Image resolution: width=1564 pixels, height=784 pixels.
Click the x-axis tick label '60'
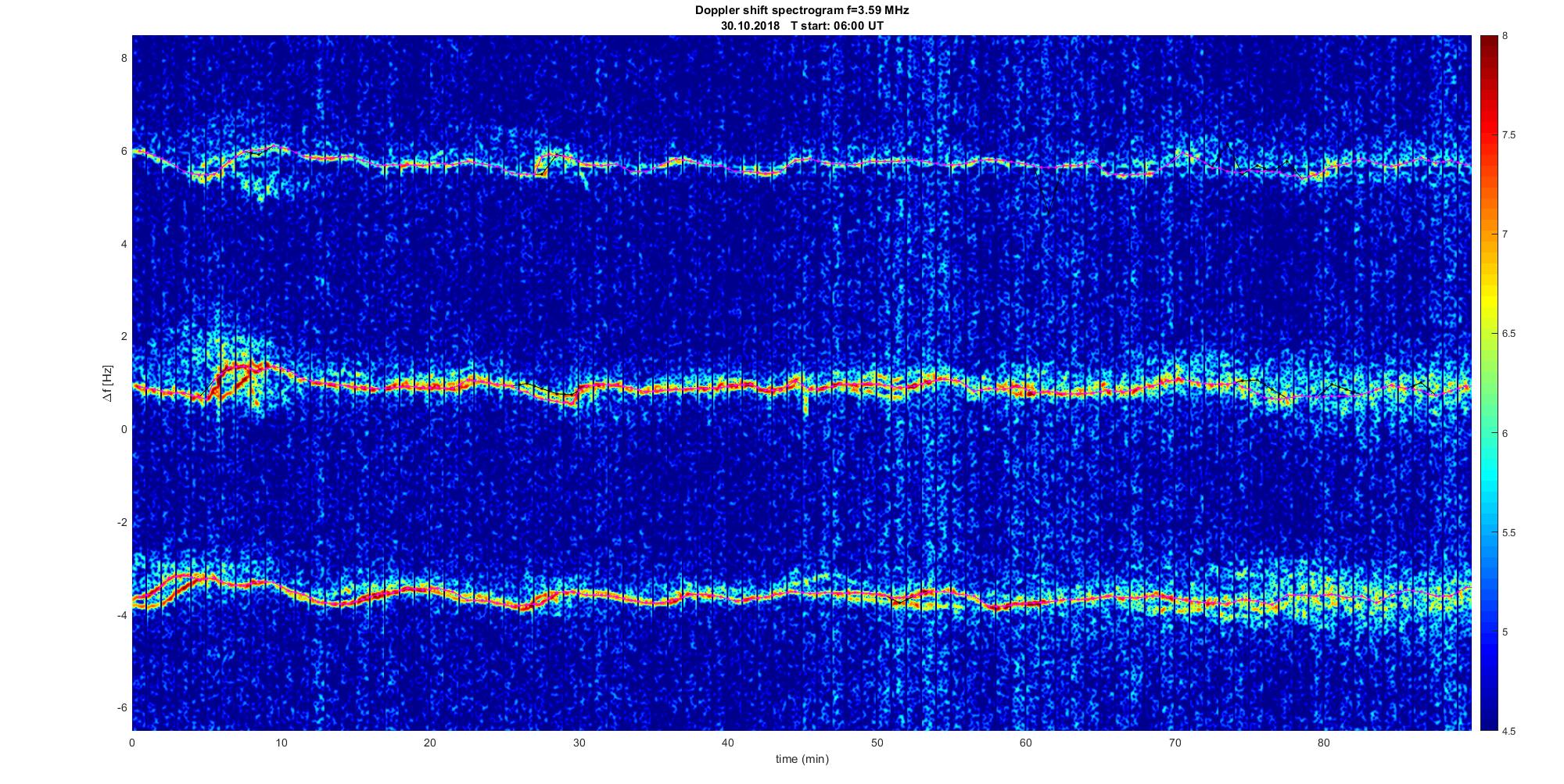tap(1025, 743)
